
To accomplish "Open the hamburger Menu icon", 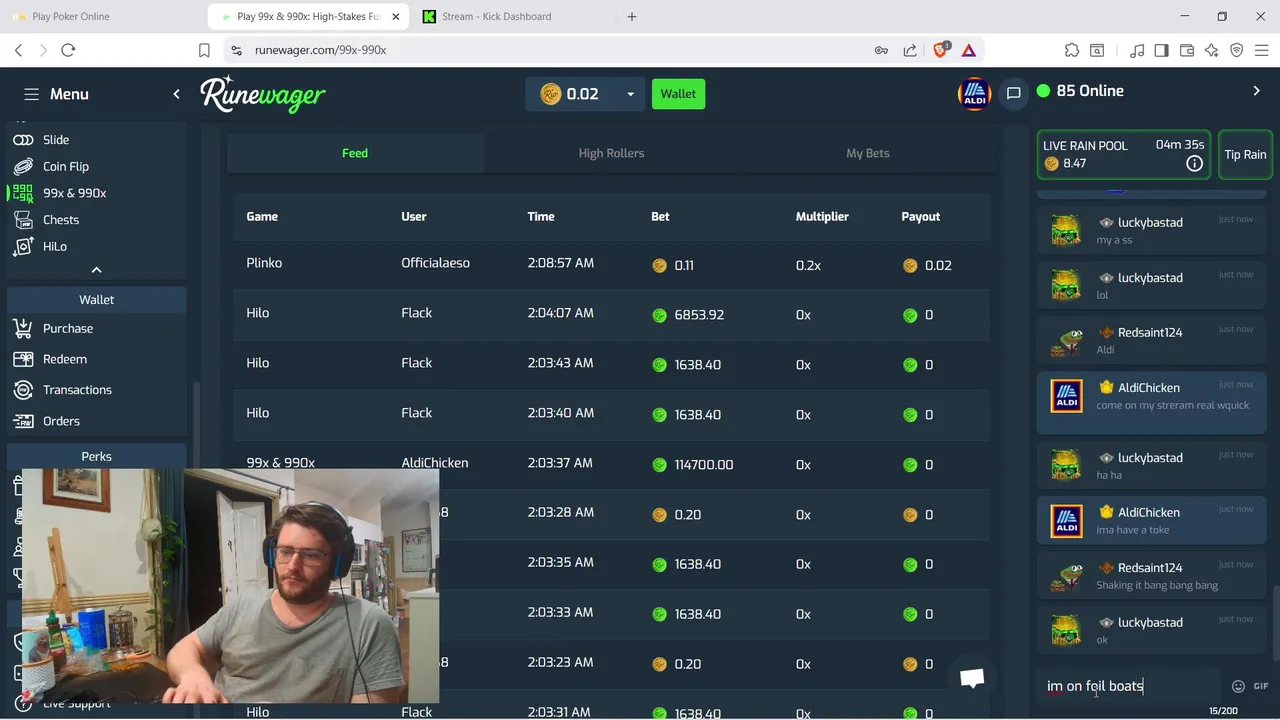I will [x=32, y=94].
